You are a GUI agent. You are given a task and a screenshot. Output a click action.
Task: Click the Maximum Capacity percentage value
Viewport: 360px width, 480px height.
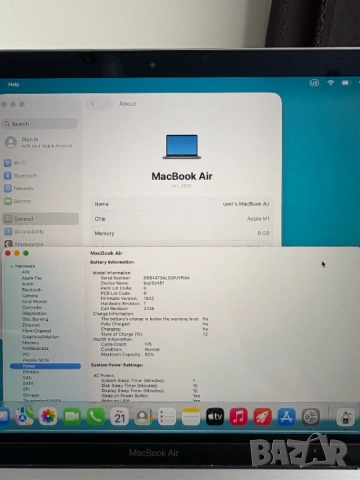coord(149,354)
